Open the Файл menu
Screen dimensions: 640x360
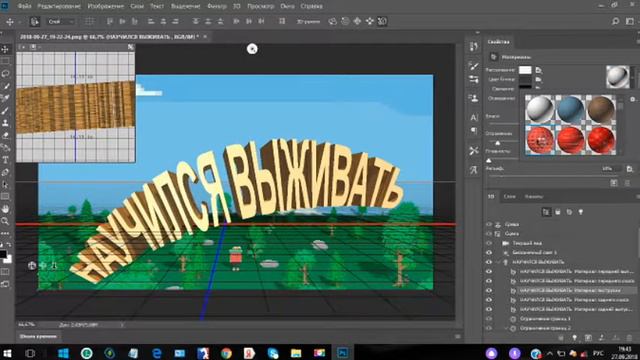24,6
